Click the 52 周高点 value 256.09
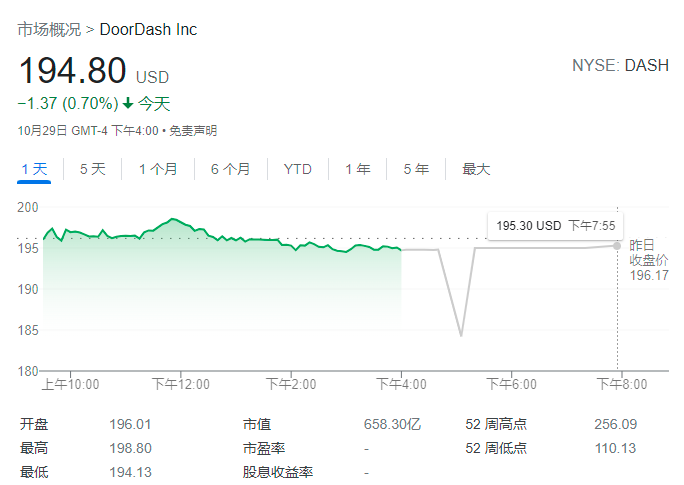 pyautogui.click(x=615, y=424)
